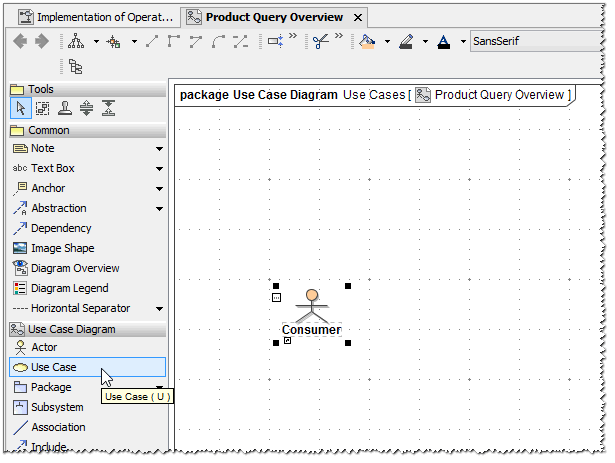This screenshot has height=463, width=615.
Task: Activate the Dependency relationship tool
Action: point(60,228)
